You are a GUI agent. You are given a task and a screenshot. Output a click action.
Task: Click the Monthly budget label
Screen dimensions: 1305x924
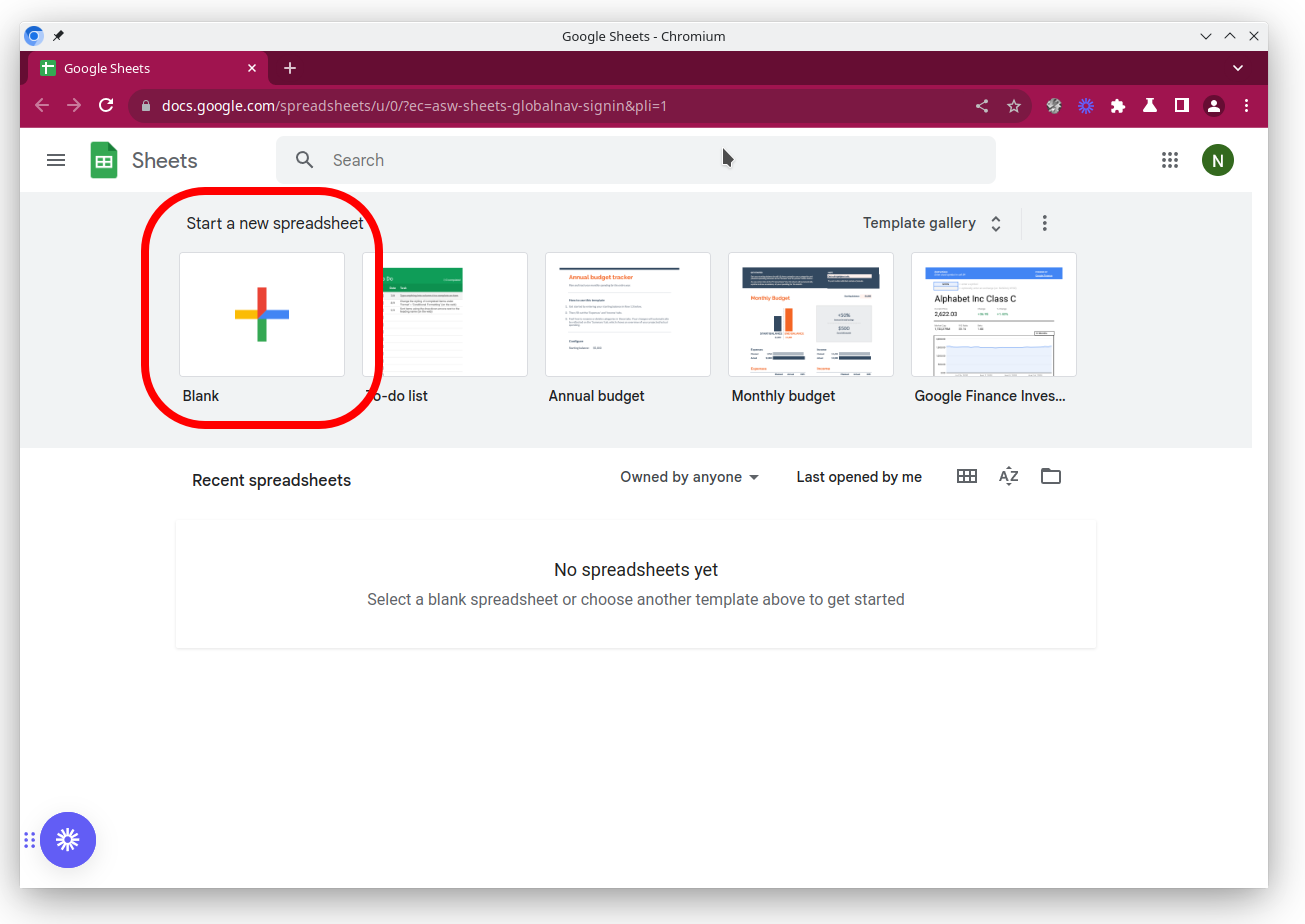tap(783, 396)
